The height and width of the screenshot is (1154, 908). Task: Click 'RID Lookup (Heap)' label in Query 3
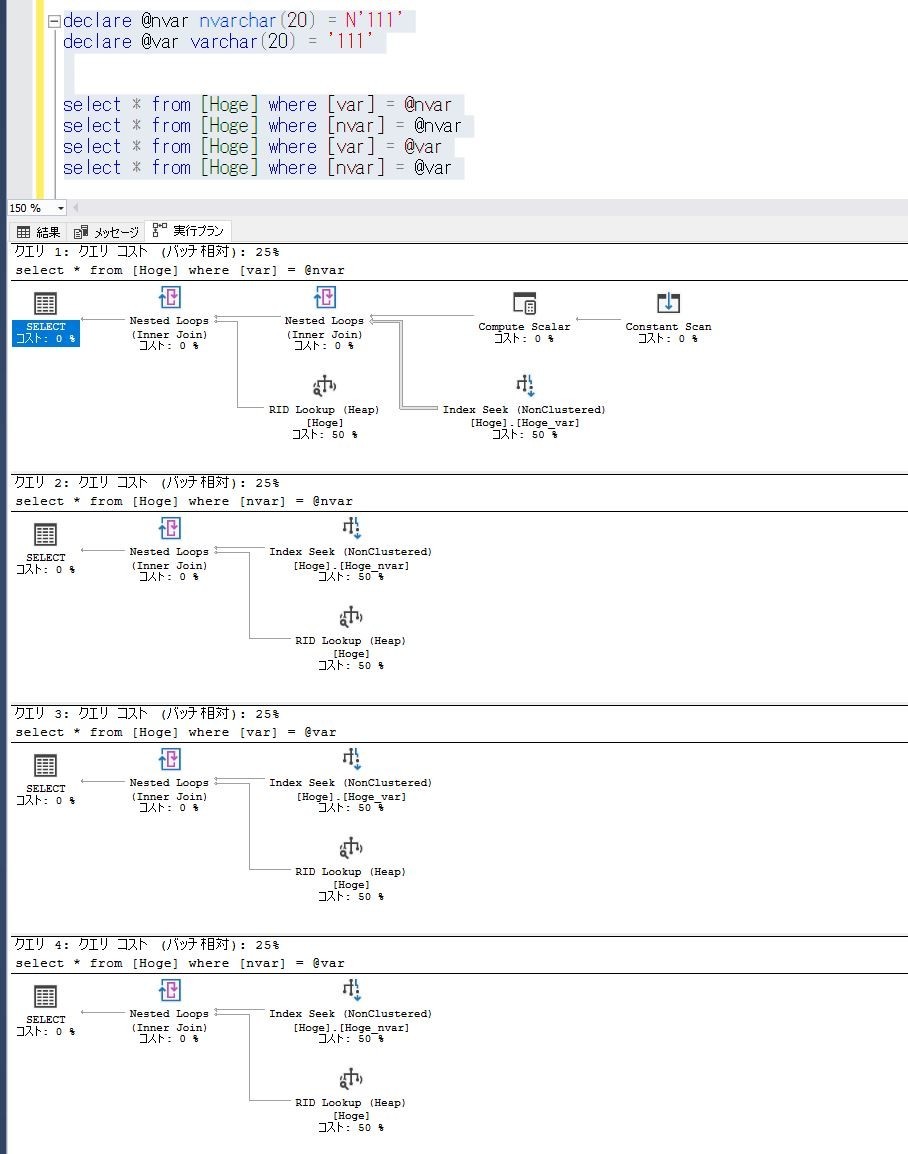(350, 872)
